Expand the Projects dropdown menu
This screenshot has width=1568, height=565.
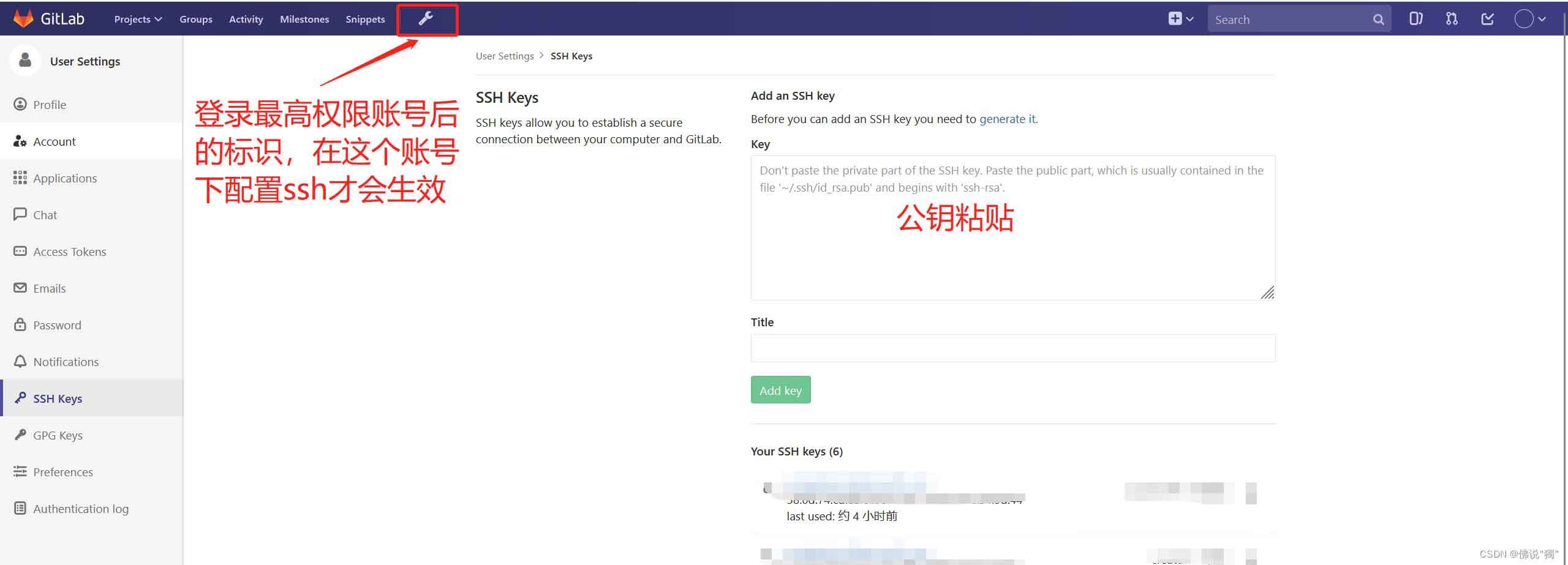[138, 19]
